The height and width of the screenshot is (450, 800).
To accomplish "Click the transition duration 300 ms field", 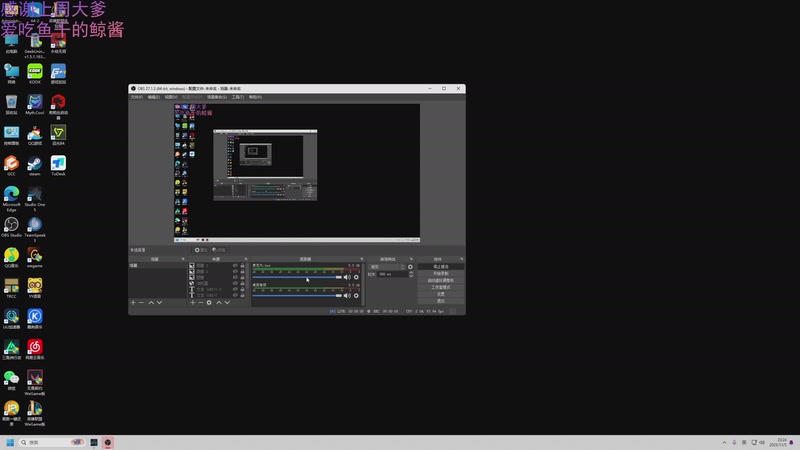I will pos(392,274).
